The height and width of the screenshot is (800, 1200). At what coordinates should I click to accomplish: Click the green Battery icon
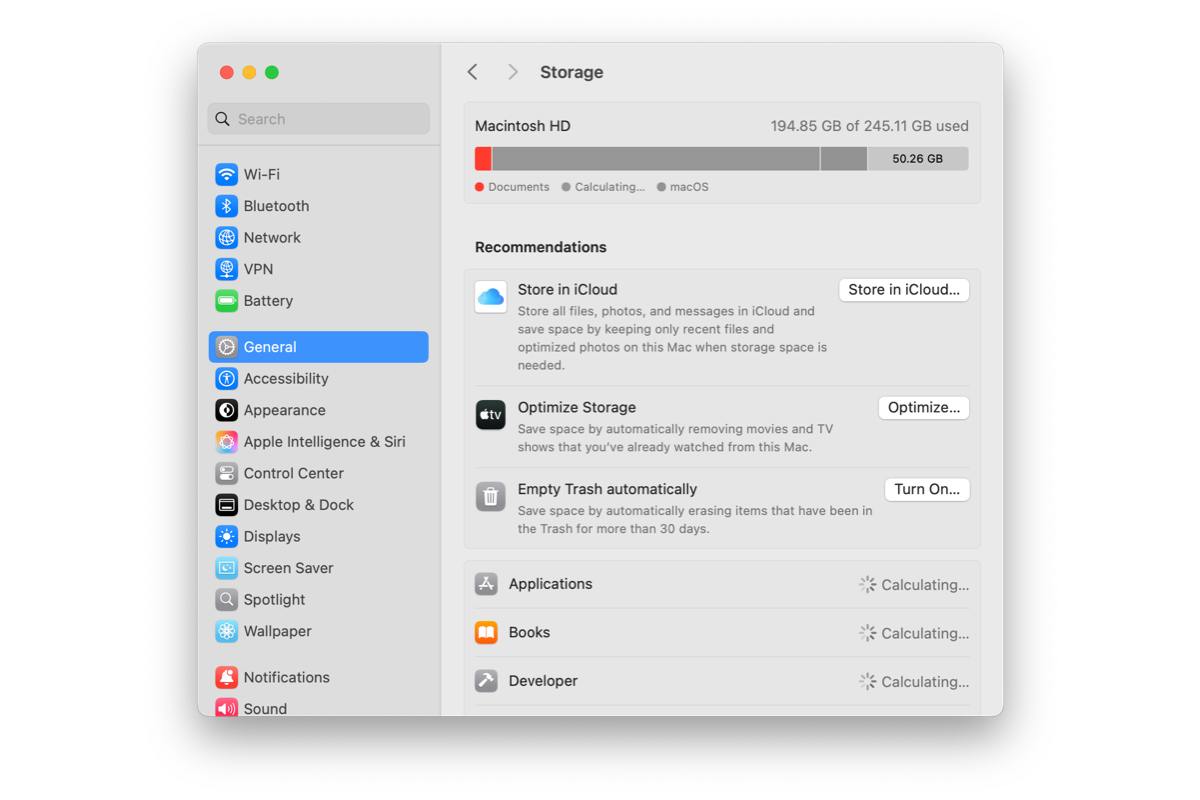(227, 301)
